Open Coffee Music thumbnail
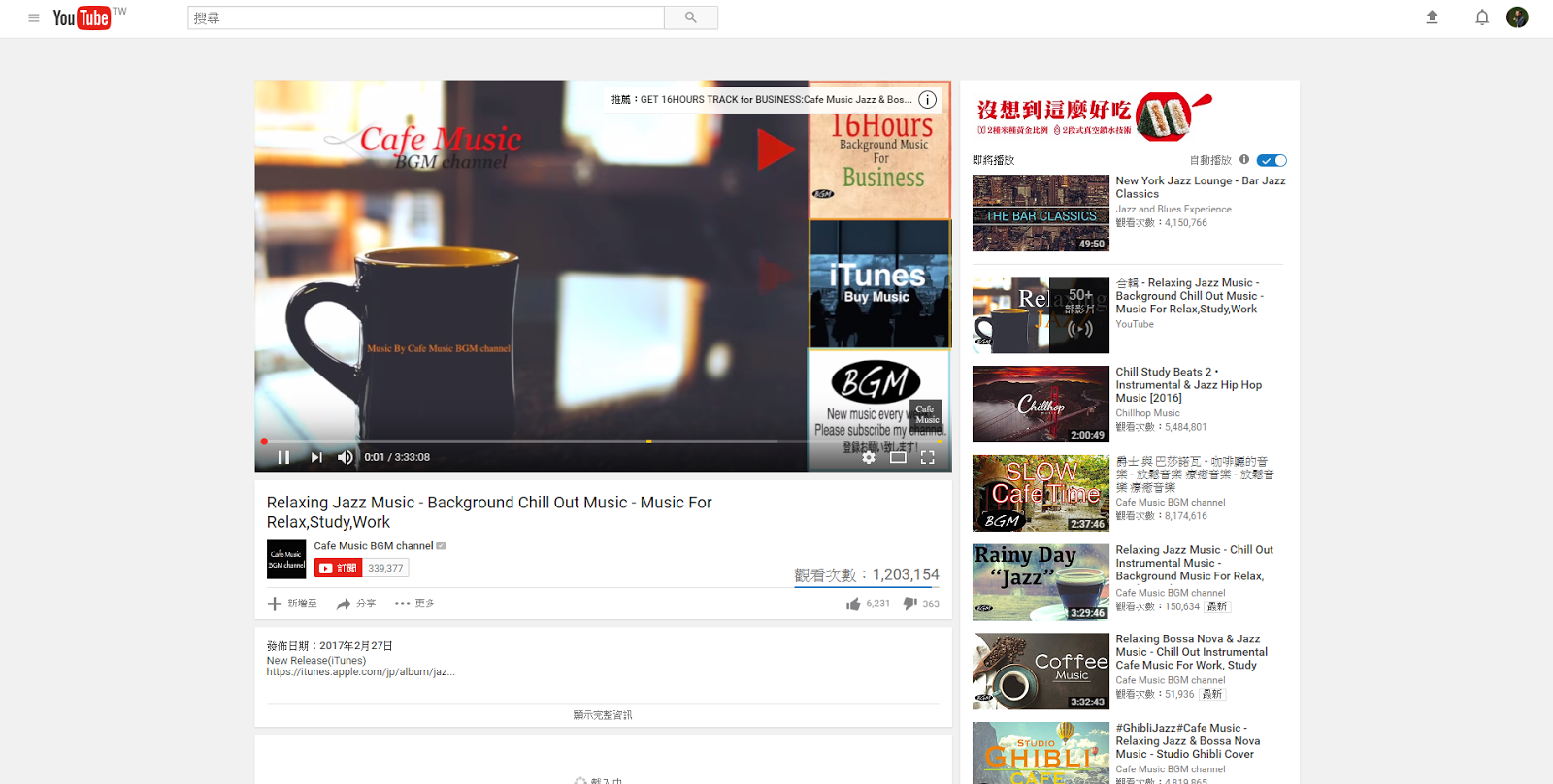The image size is (1553, 784). [1041, 671]
